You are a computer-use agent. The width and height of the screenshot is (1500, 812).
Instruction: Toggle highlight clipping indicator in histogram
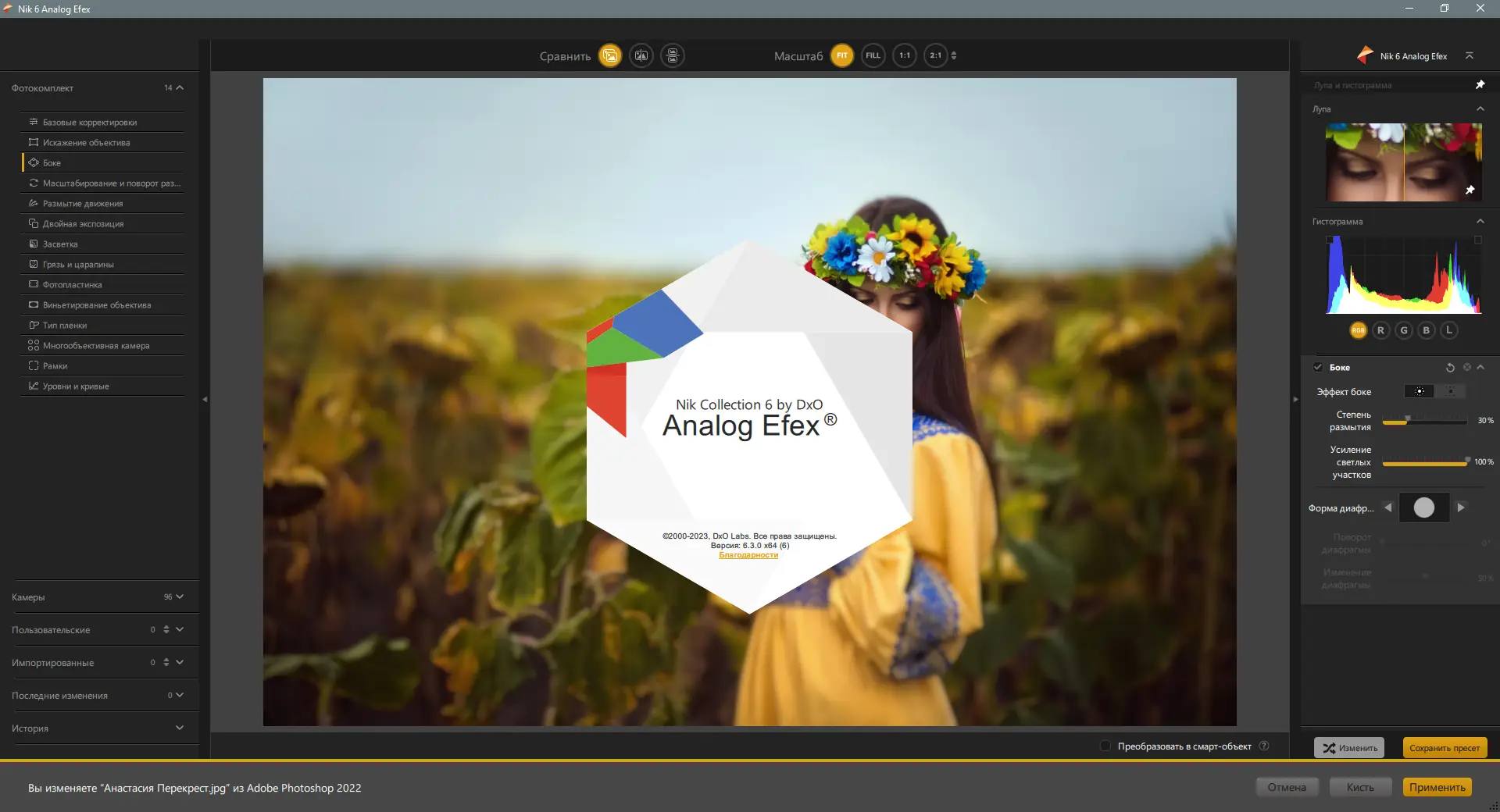[1478, 240]
